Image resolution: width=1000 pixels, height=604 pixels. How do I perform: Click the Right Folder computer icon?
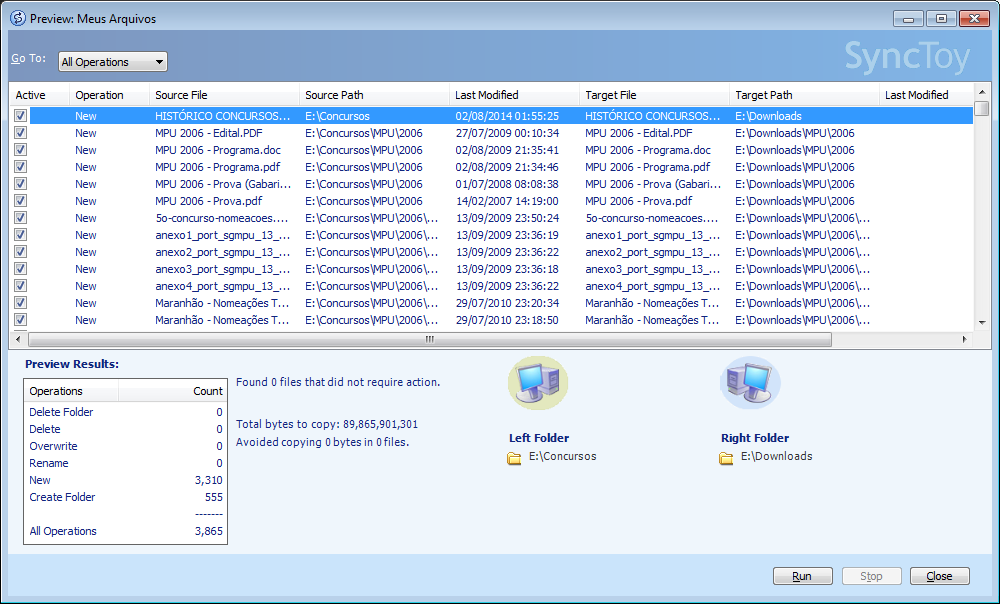[x=750, y=383]
